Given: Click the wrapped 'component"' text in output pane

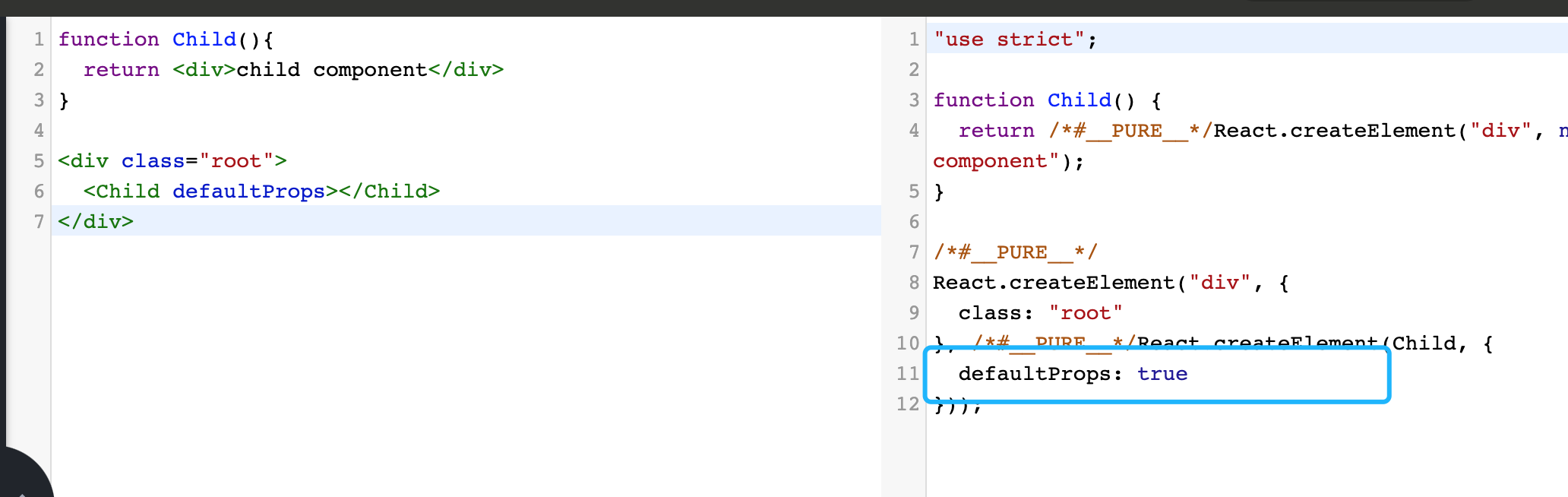Looking at the screenshot, I should pyautogui.click(x=996, y=161).
